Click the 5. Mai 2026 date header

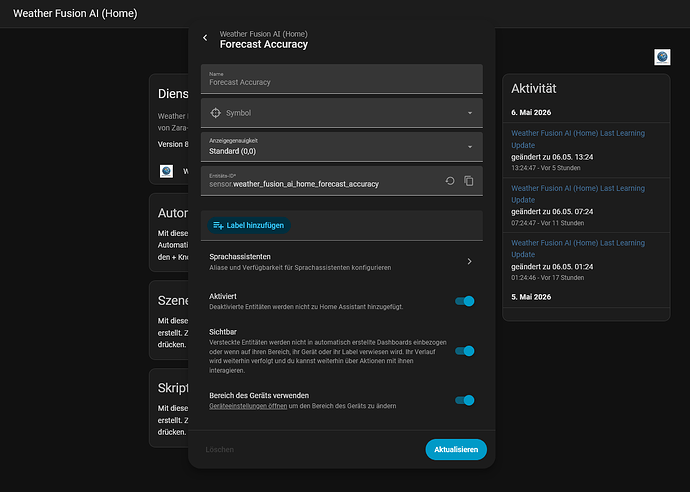pos(531,297)
